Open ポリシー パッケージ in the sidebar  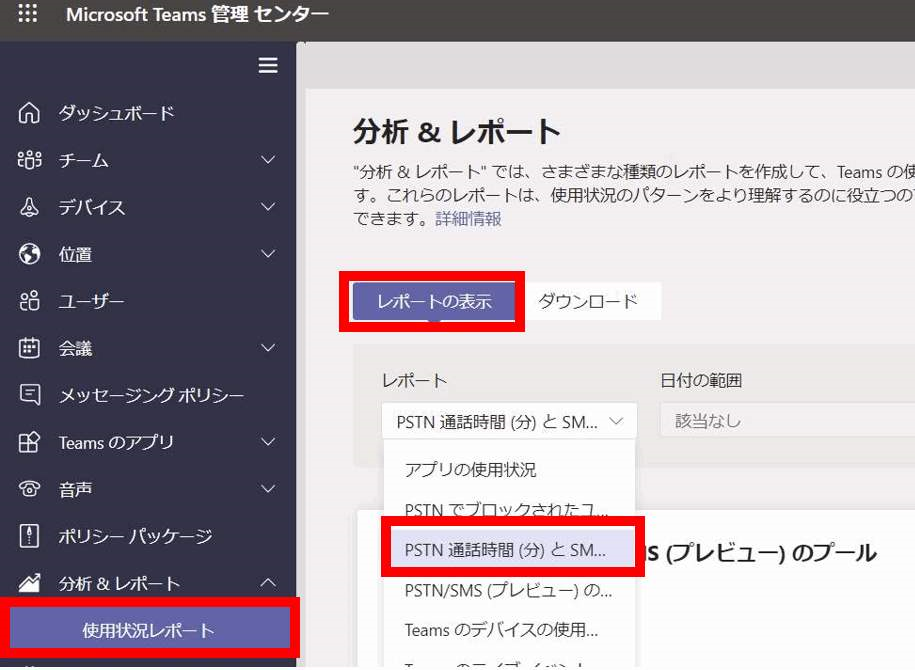click(135, 536)
